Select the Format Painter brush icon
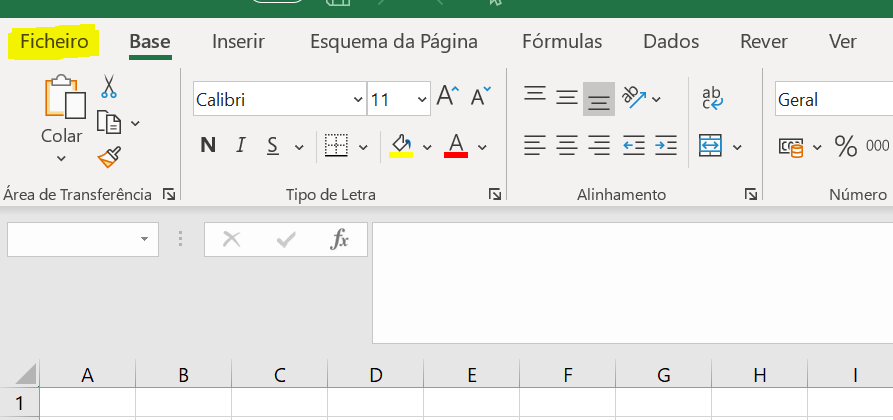The image size is (893, 420). click(109, 157)
